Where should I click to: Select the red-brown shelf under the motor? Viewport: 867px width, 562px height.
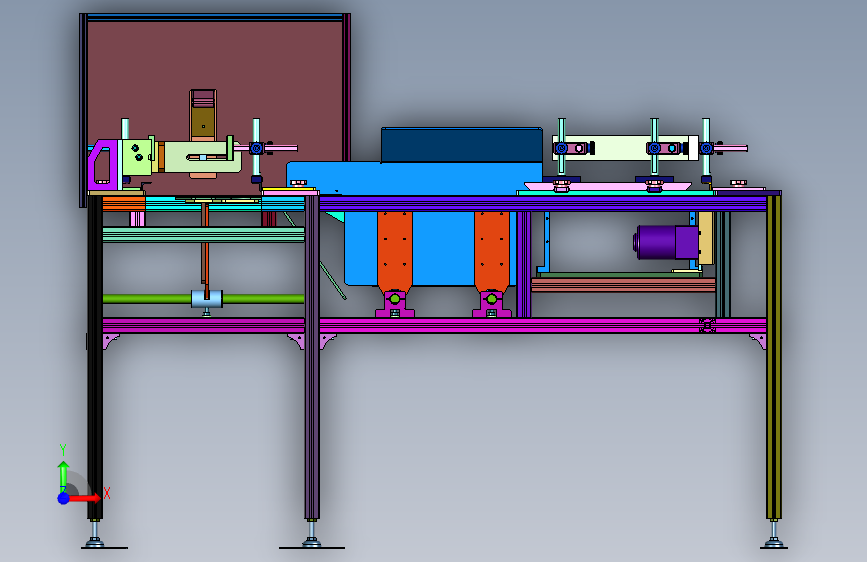point(623,285)
